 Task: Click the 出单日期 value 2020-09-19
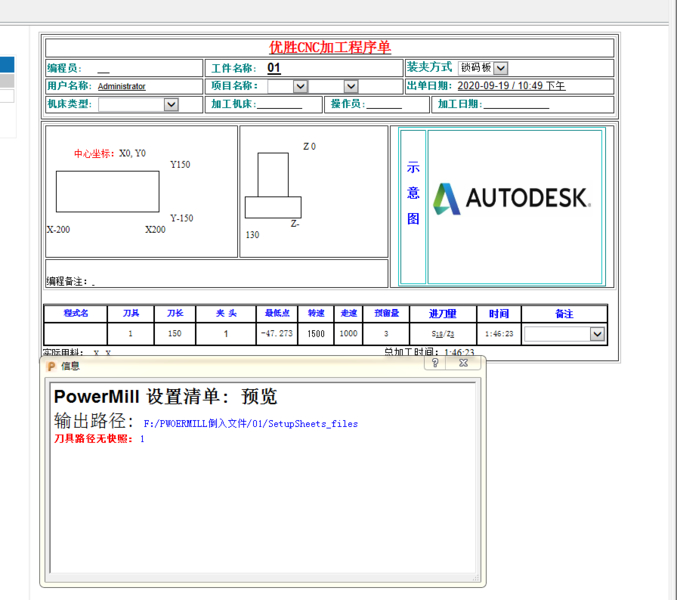point(511,86)
